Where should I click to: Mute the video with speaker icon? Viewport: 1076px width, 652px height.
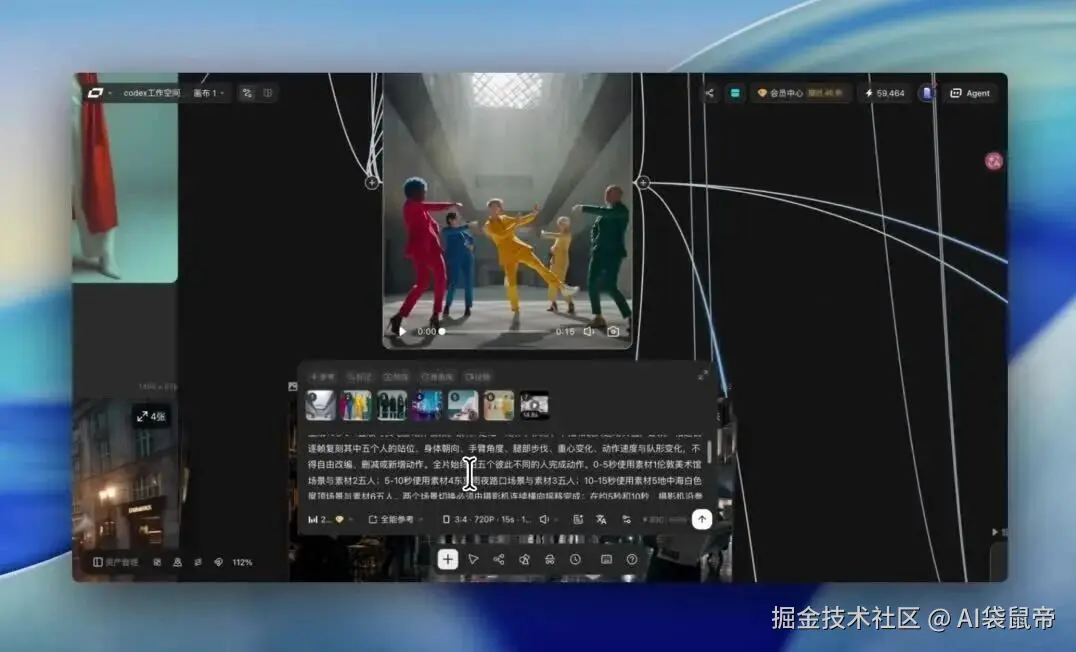point(589,331)
